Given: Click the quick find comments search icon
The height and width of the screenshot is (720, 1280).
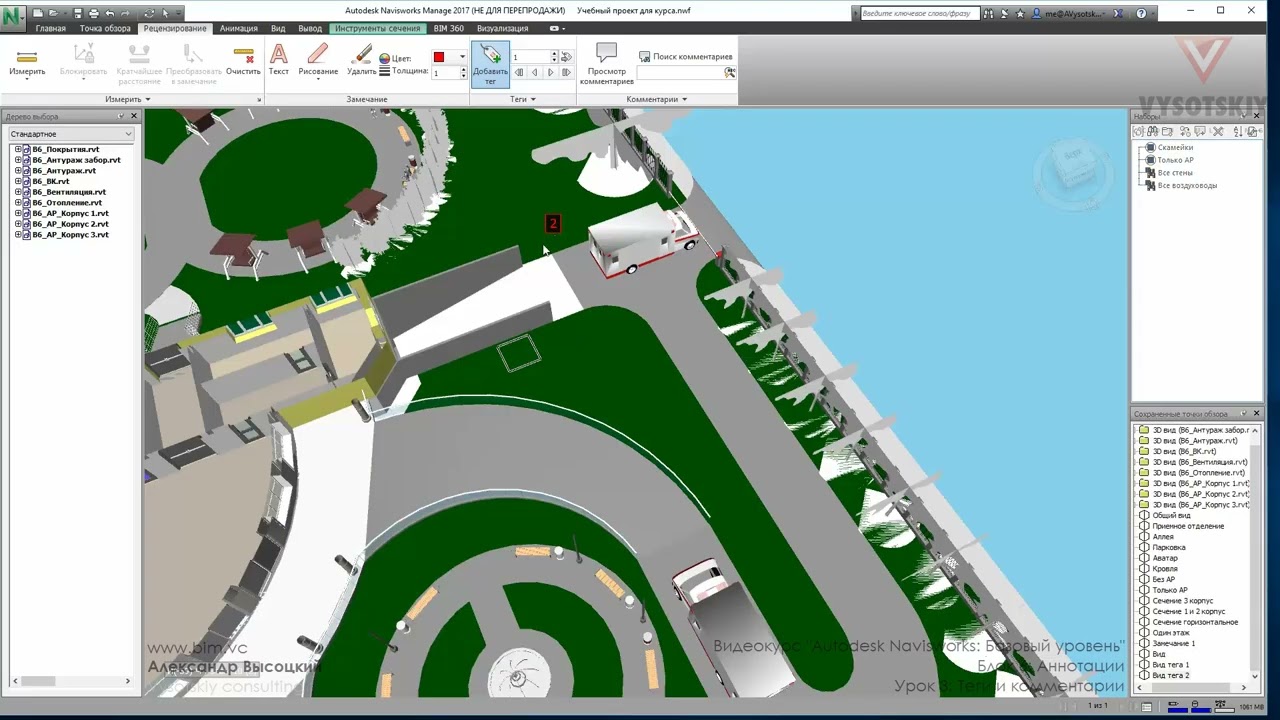Looking at the screenshot, I should click(730, 73).
